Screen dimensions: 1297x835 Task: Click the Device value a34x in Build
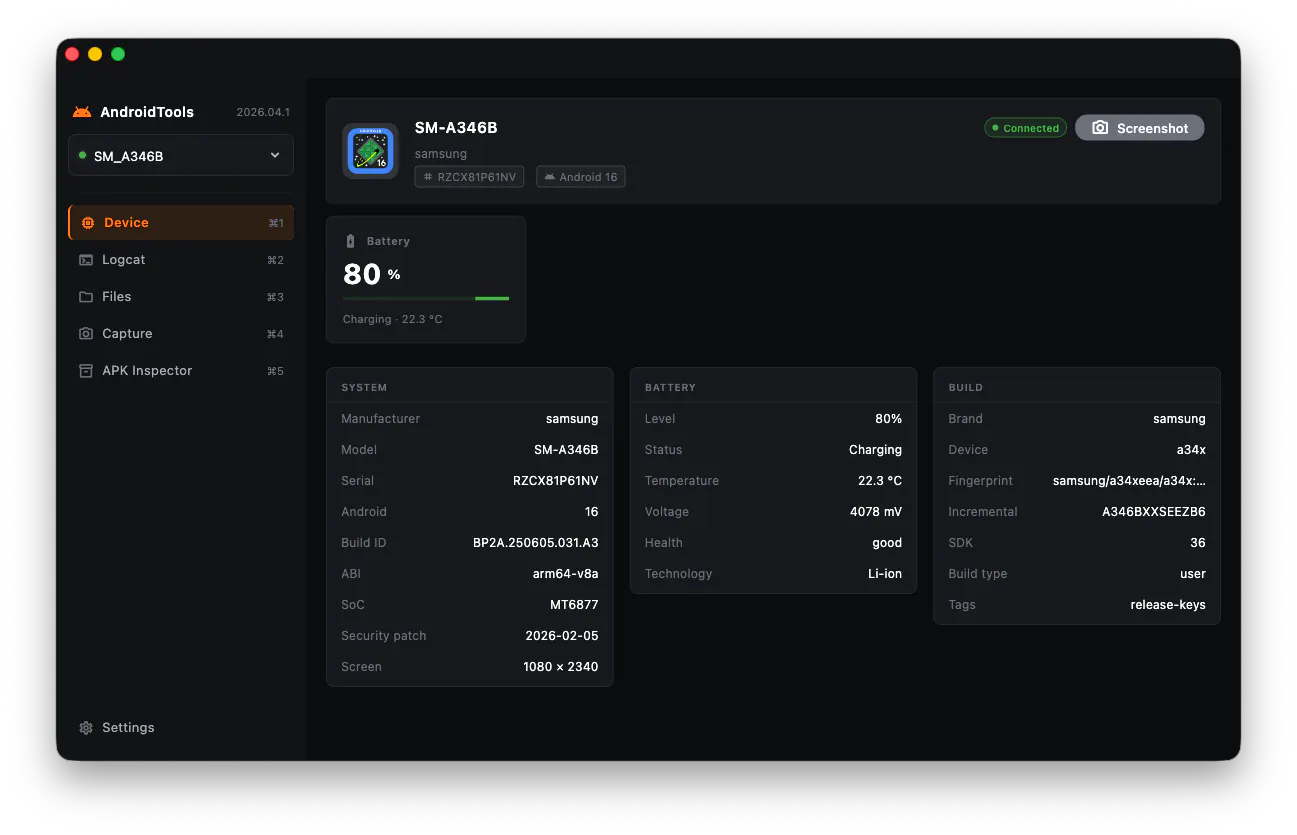click(1192, 450)
